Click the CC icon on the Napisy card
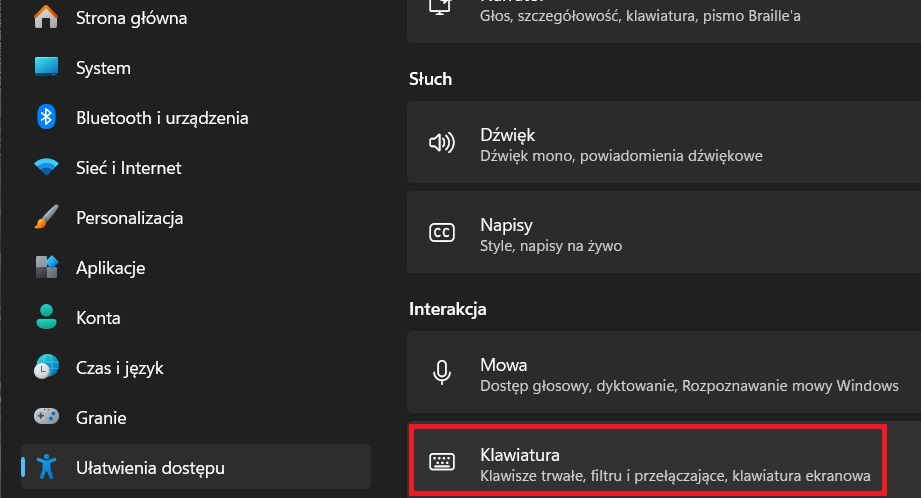 441,233
